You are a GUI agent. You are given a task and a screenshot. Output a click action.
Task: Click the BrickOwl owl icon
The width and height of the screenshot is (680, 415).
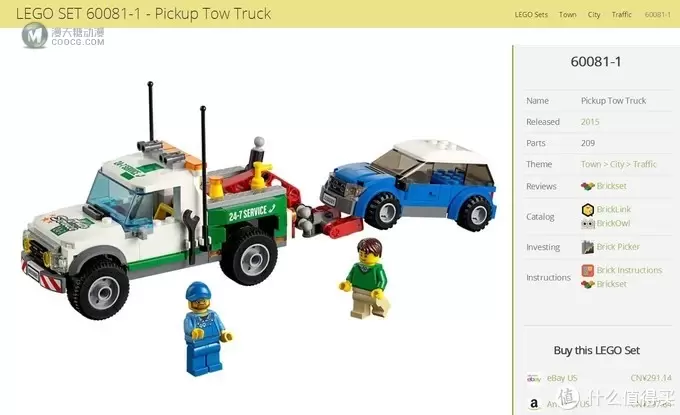(588, 224)
